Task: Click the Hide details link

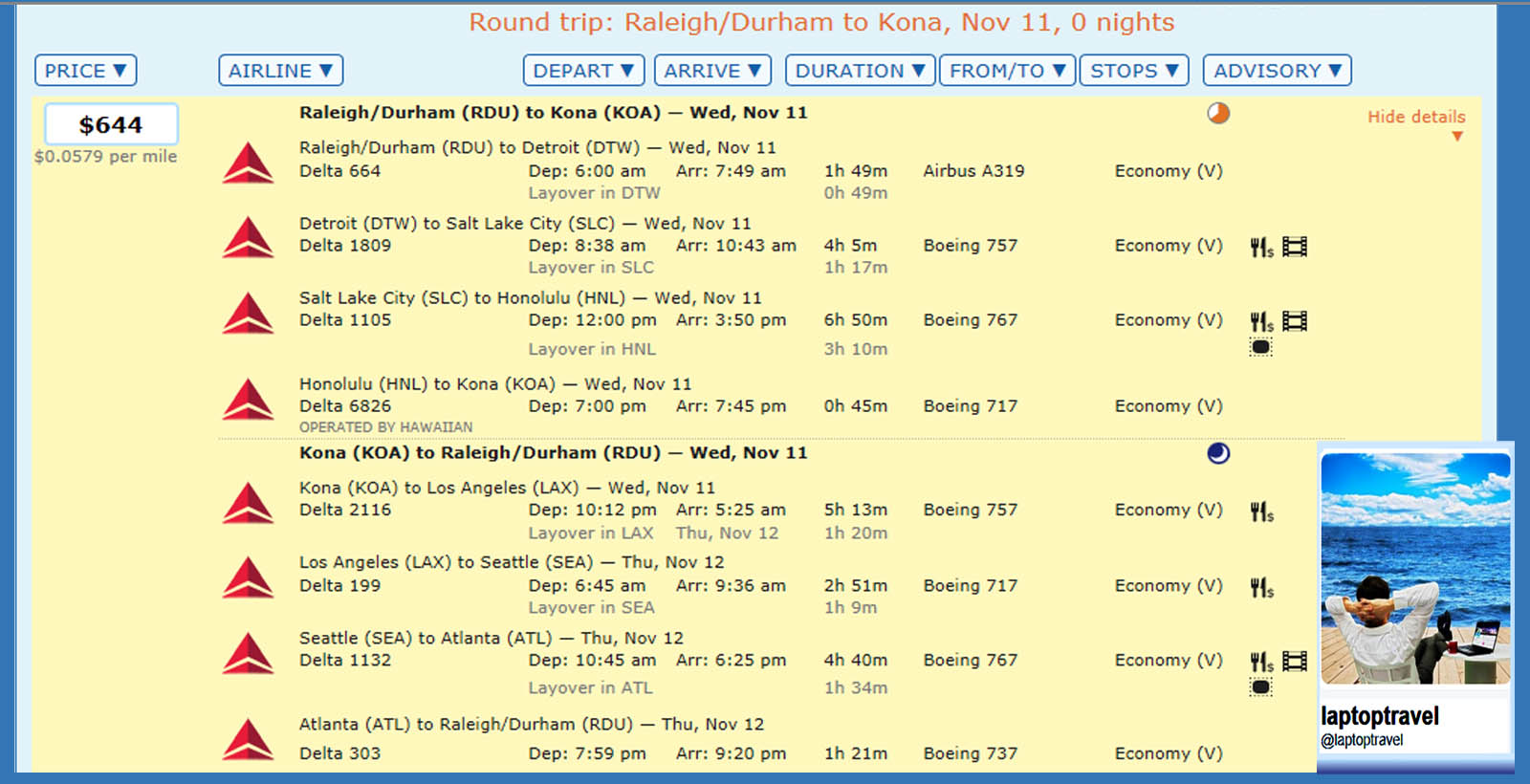Action: [1416, 117]
